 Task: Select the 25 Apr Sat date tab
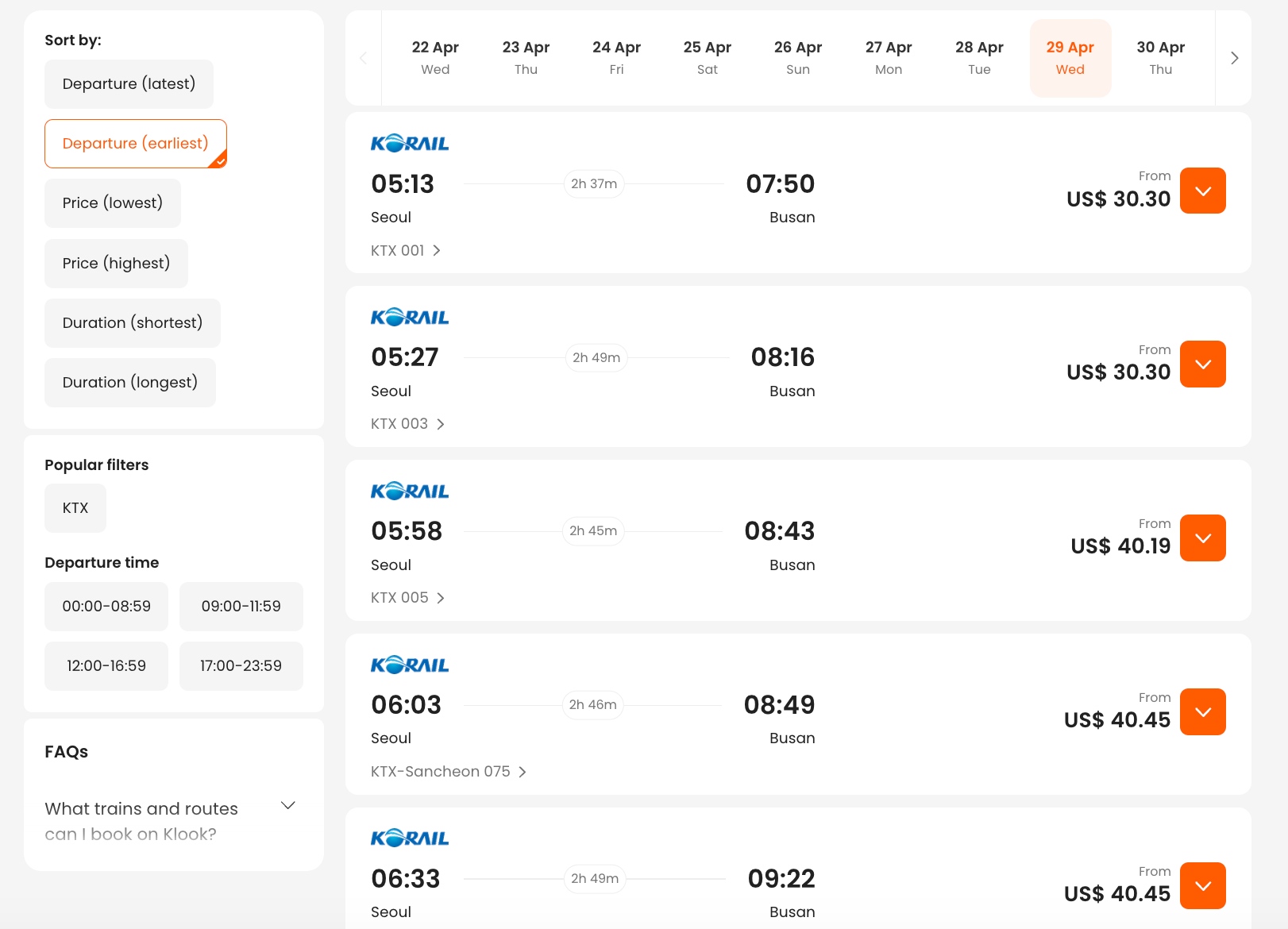pyautogui.click(x=707, y=58)
